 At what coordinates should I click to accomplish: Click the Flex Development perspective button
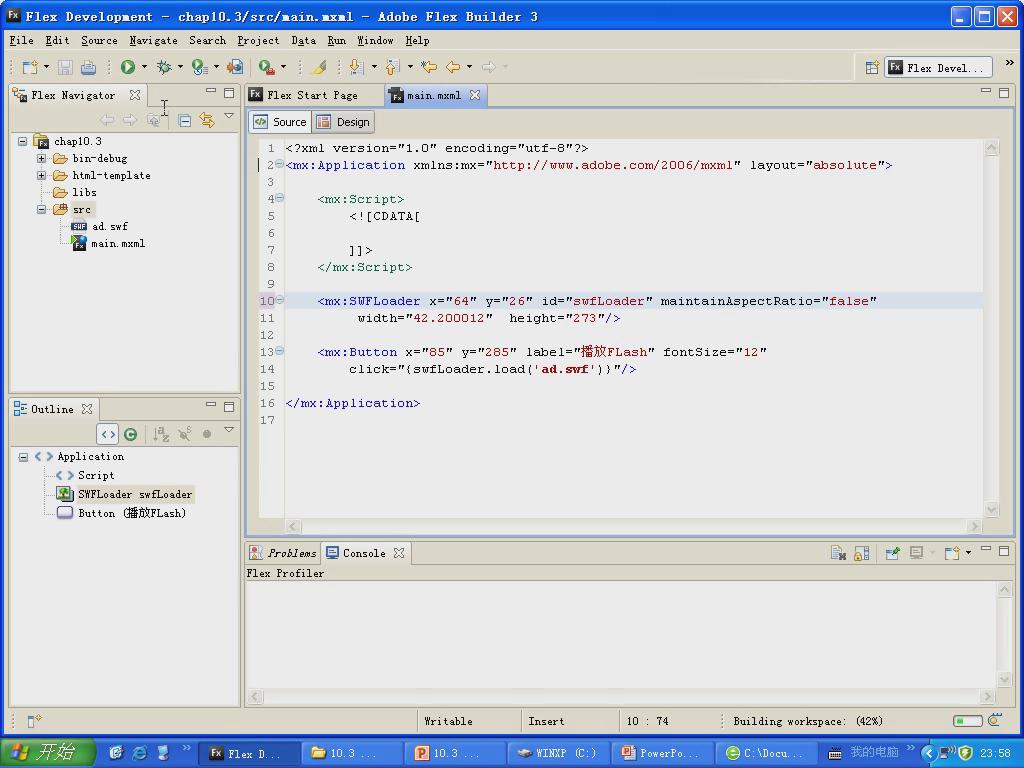938,67
